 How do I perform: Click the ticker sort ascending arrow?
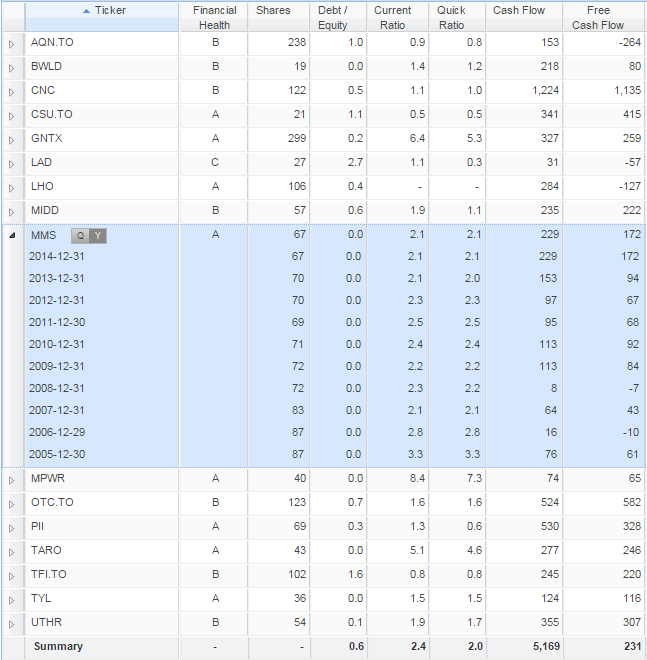[x=86, y=11]
